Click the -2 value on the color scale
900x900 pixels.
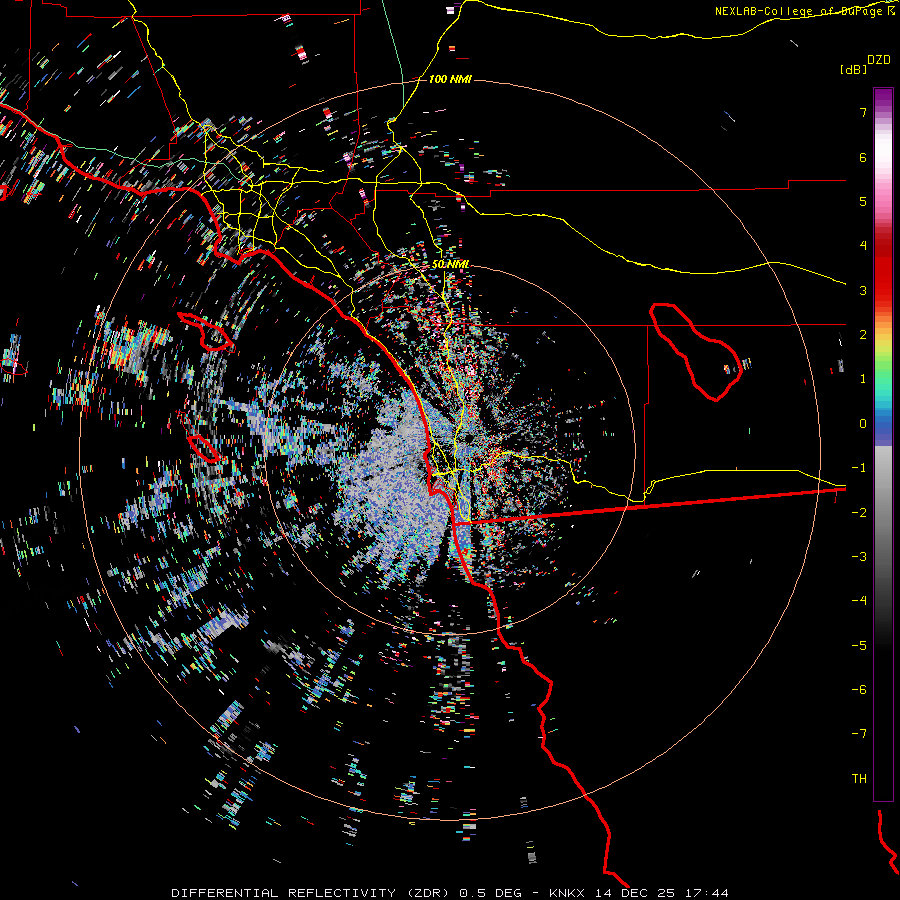click(859, 513)
